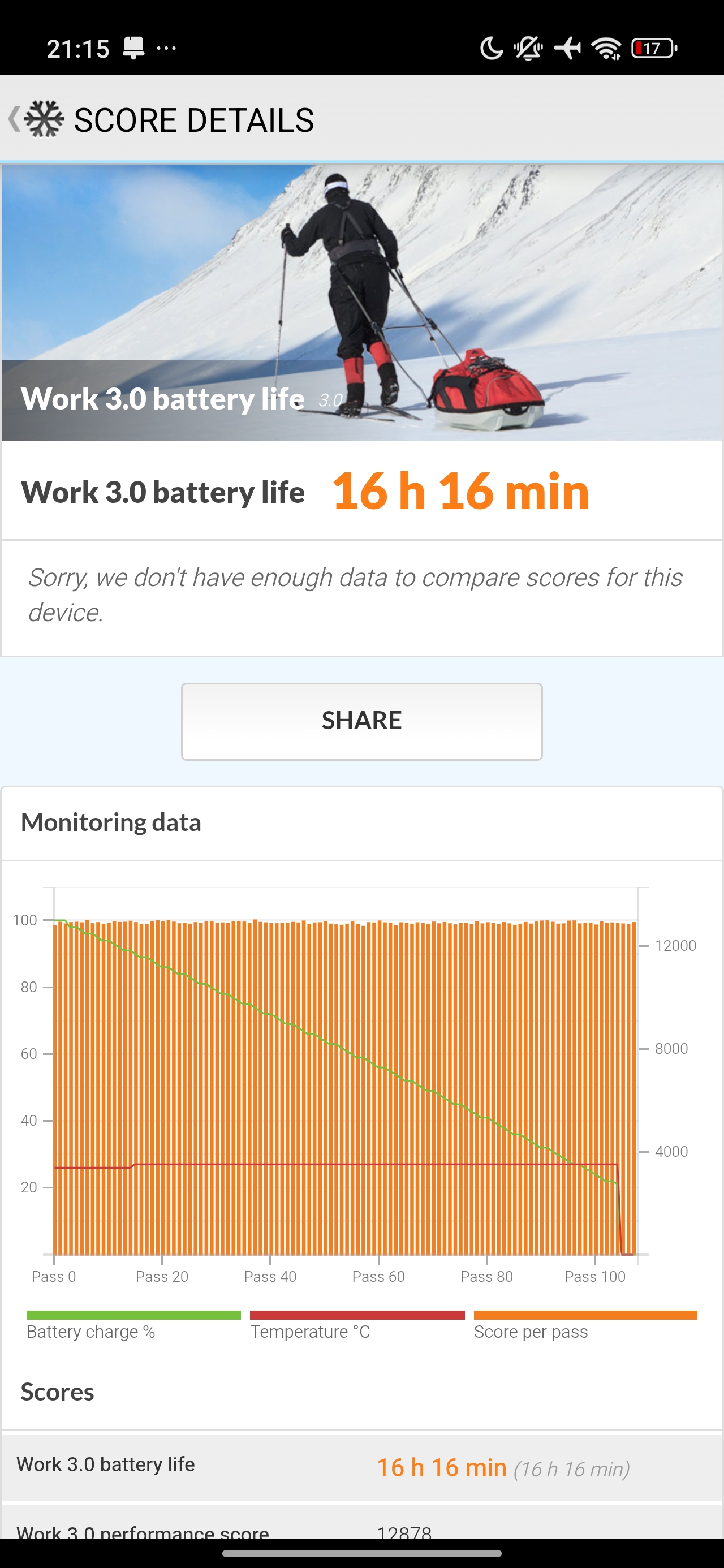Image resolution: width=724 pixels, height=1568 pixels.
Task: Expand the Work 3.0 battery life score row
Action: click(x=361, y=1465)
